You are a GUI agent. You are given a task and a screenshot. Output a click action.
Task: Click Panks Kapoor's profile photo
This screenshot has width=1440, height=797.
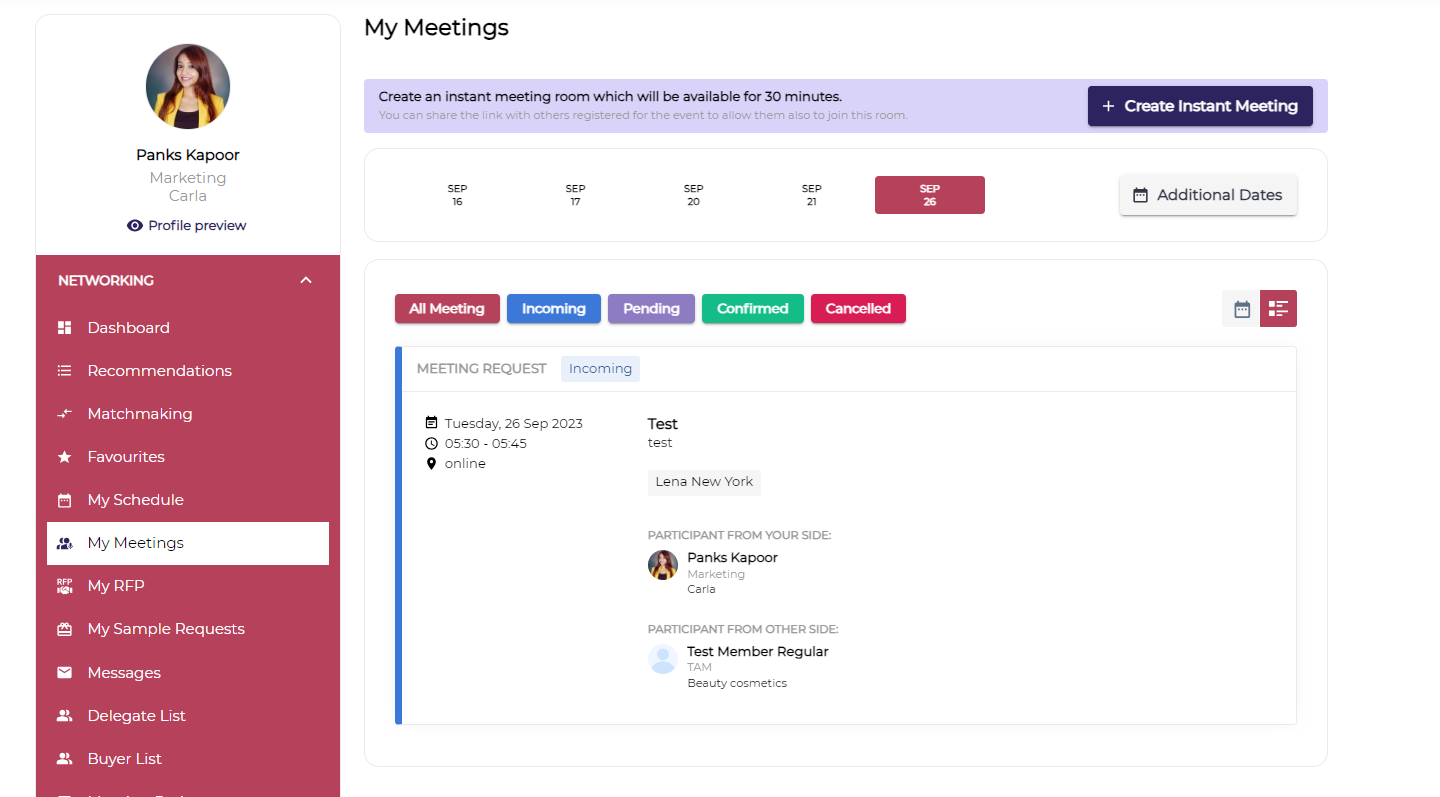click(188, 86)
